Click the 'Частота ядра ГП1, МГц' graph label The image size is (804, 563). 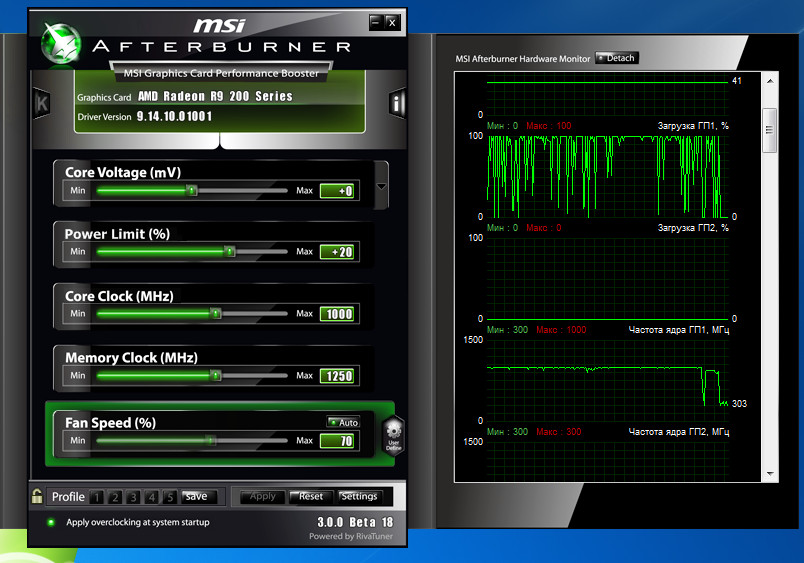pos(679,330)
